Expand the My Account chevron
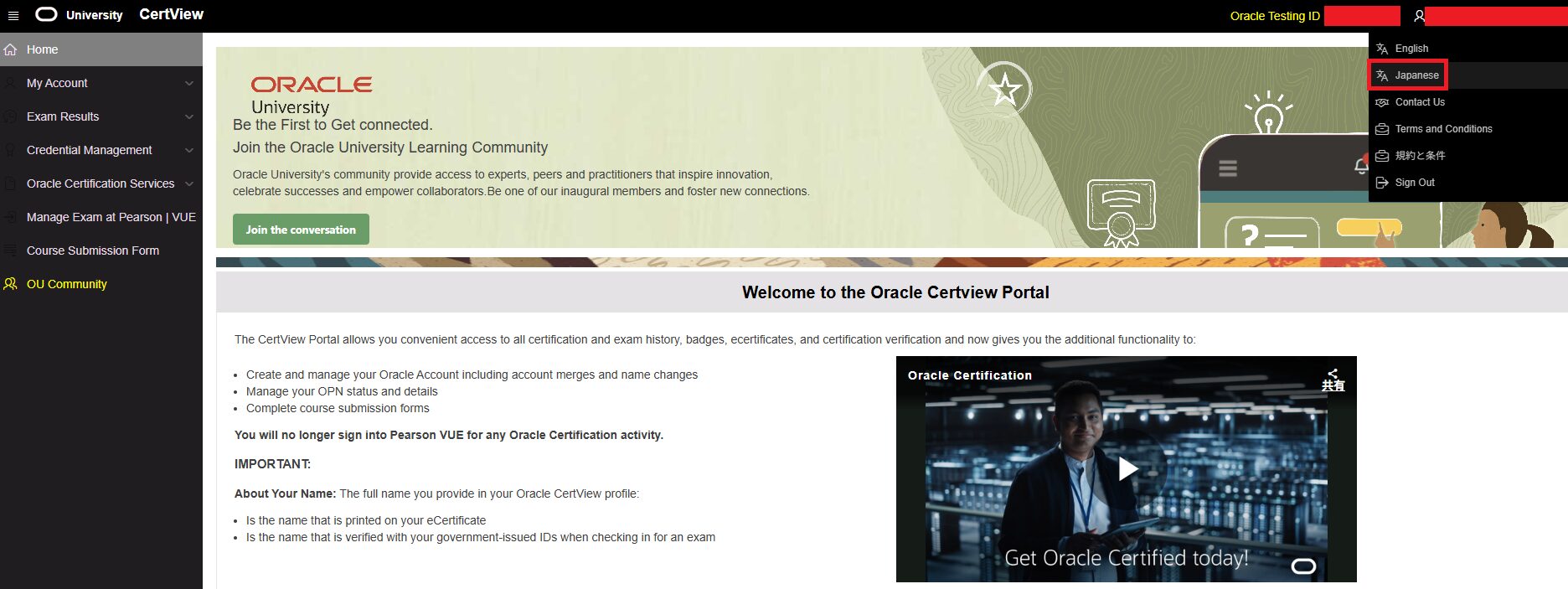1568x589 pixels. [x=189, y=83]
